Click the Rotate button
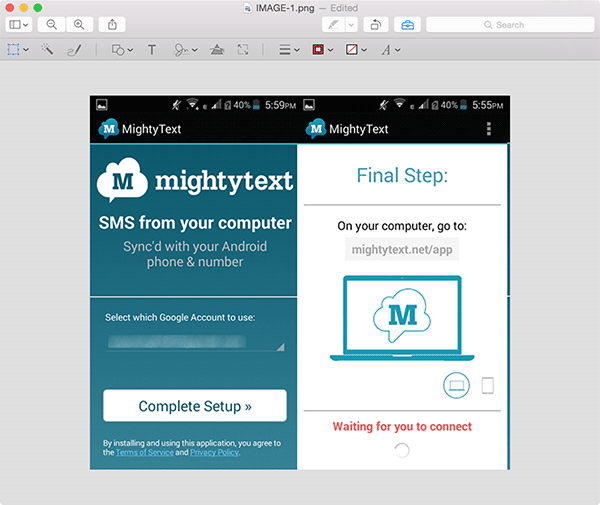 point(376,25)
